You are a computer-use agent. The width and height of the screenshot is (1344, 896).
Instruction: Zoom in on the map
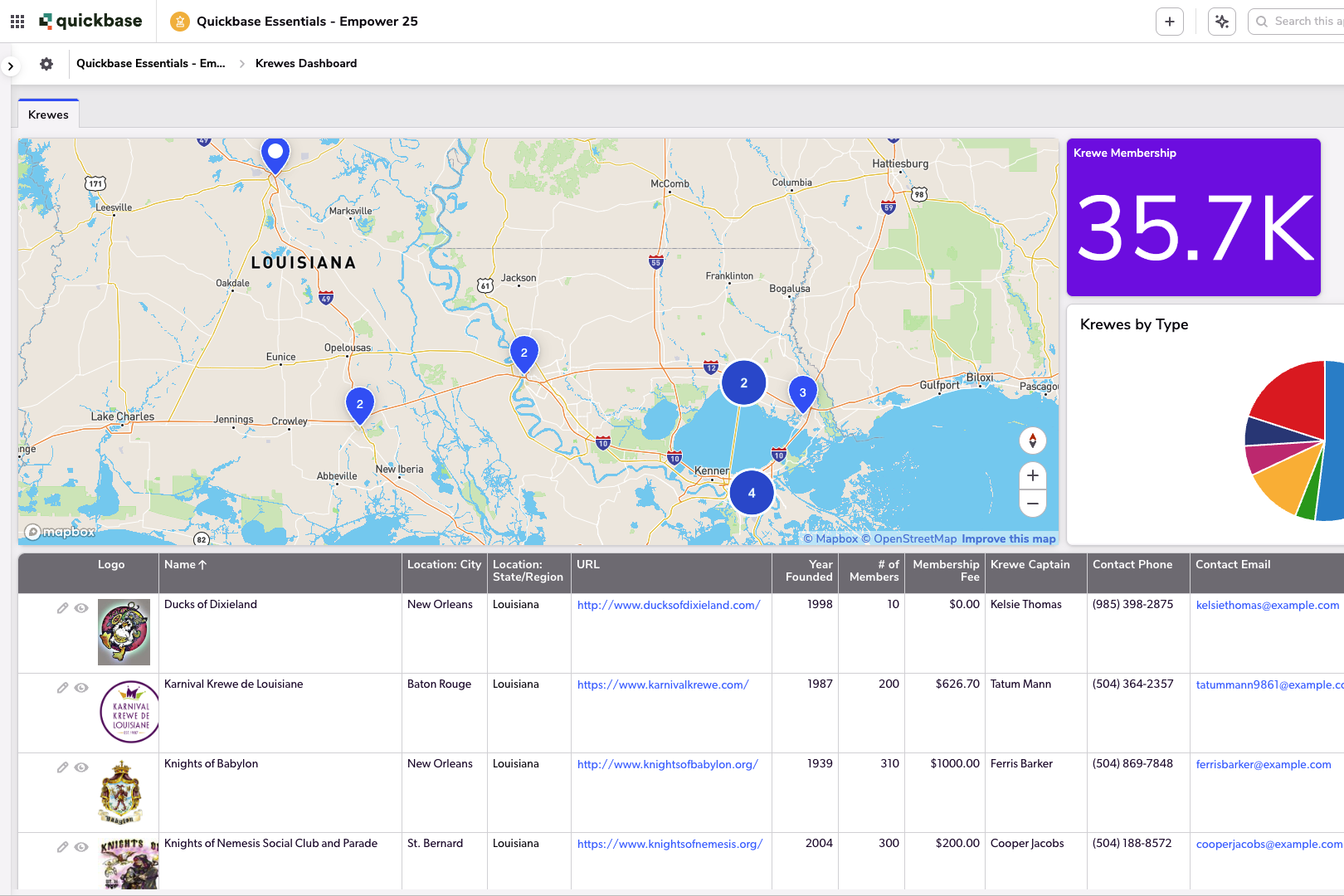pos(1032,475)
